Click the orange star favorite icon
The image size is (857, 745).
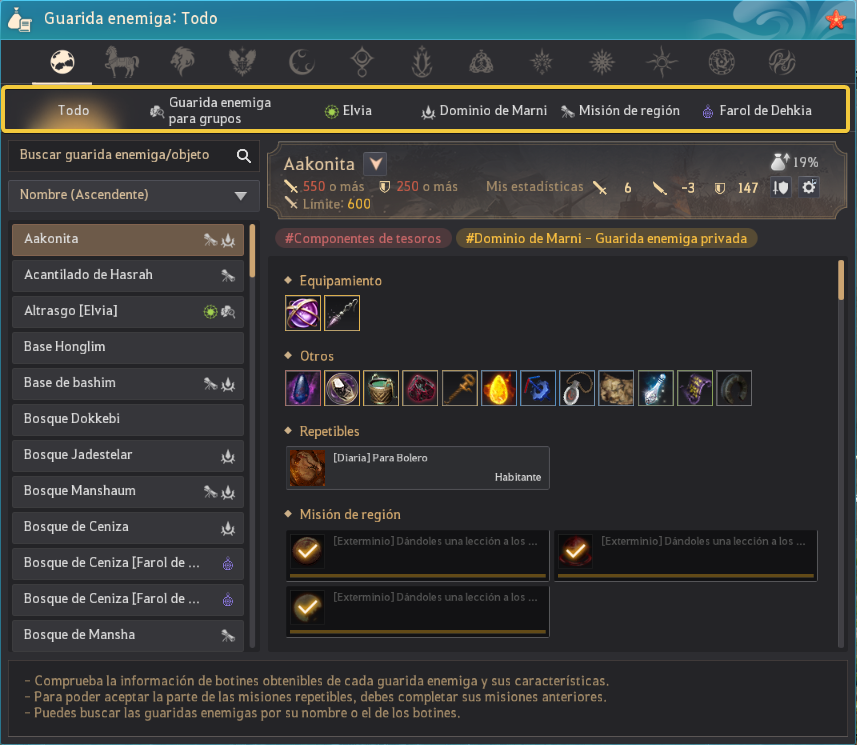coord(836,20)
